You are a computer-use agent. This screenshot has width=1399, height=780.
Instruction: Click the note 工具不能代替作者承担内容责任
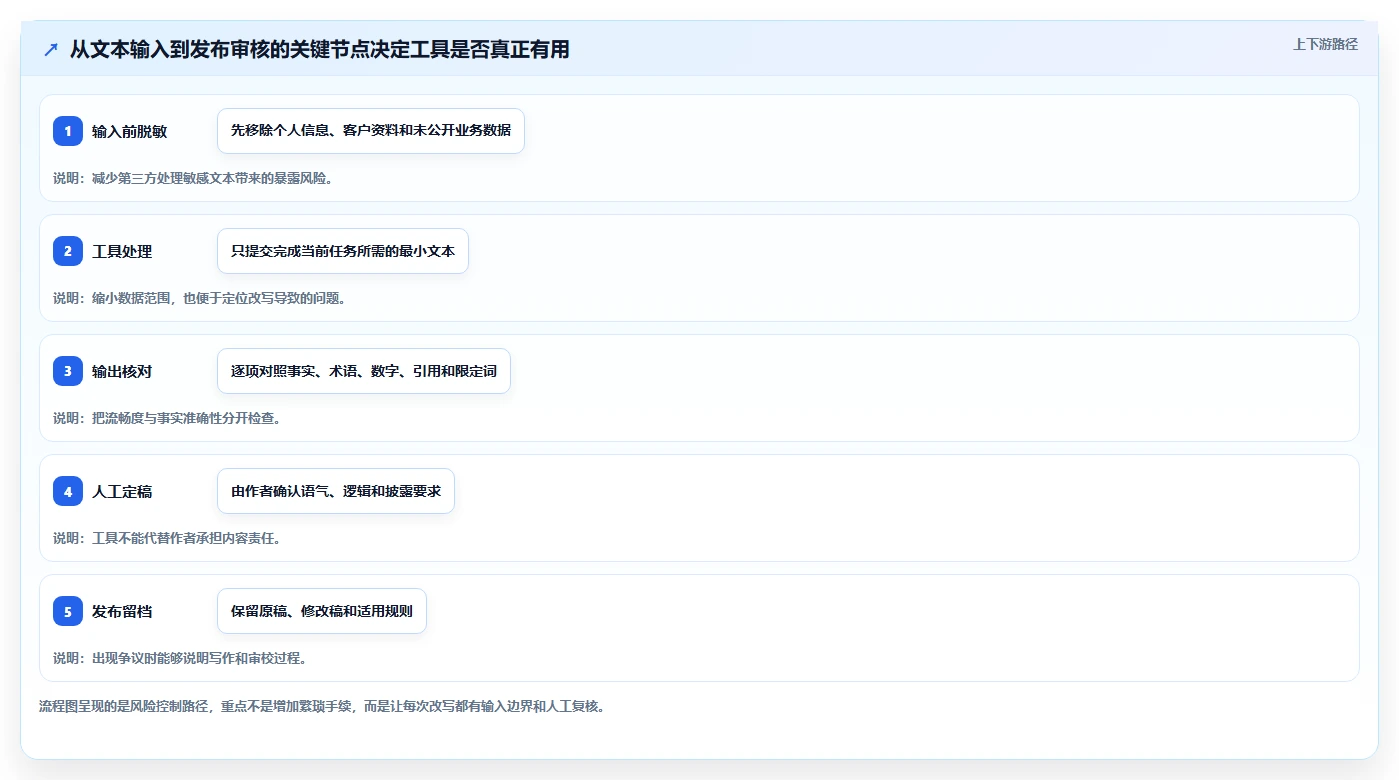(167, 538)
